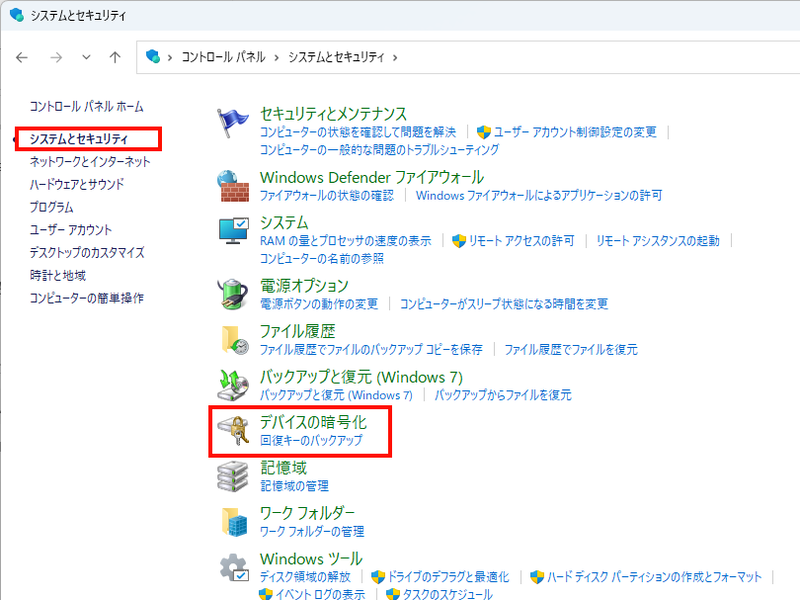Click the Control Panel icon in address bar
This screenshot has height=600, width=800.
153,56
